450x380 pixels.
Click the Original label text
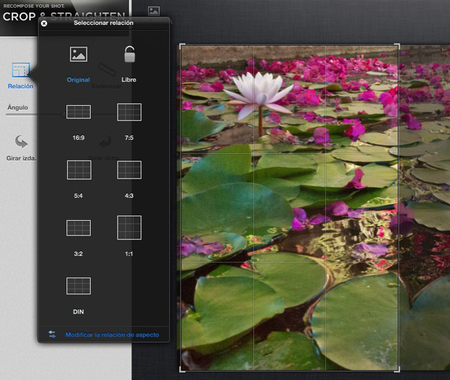78,80
